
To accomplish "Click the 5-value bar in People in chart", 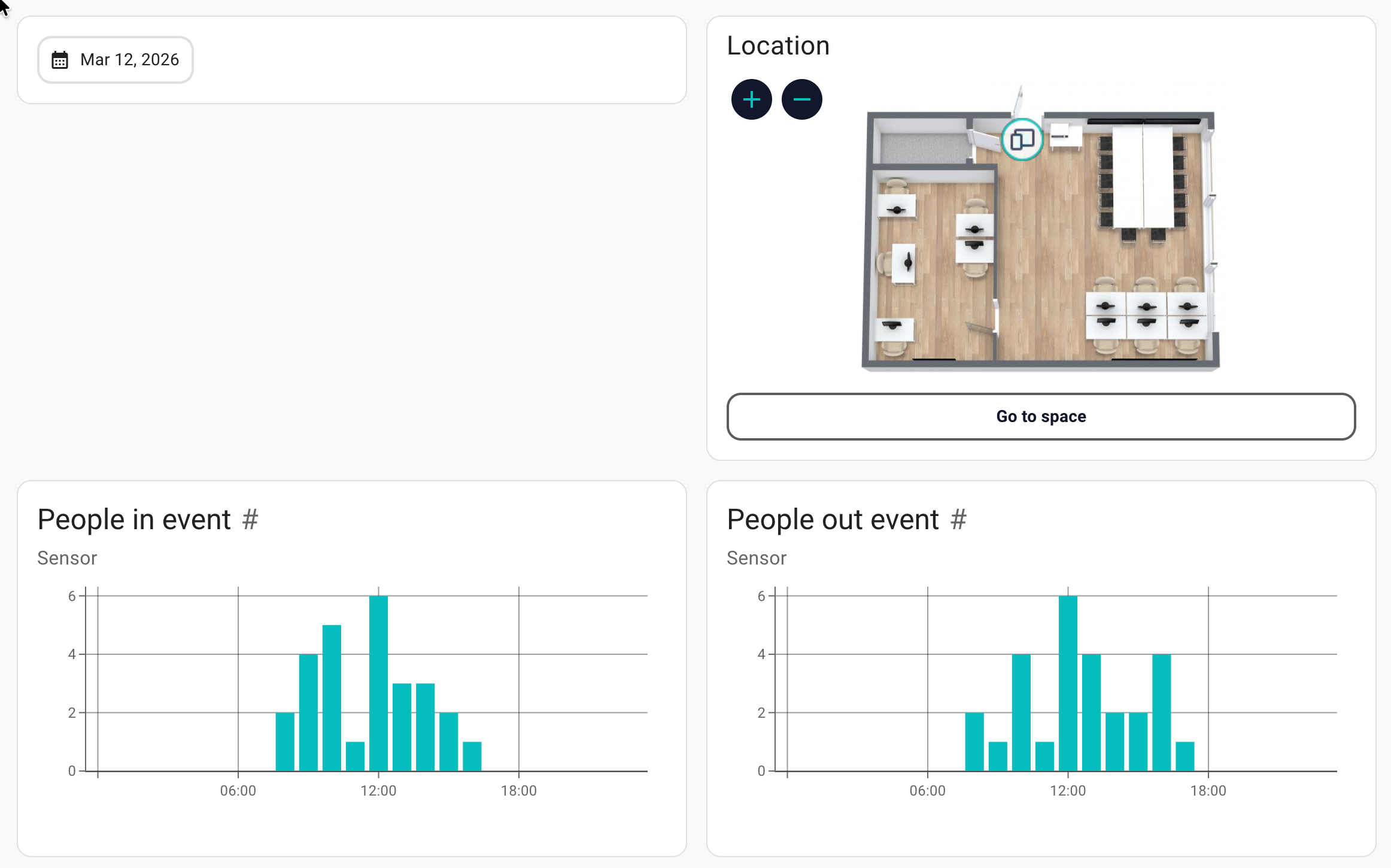I will [x=332, y=698].
